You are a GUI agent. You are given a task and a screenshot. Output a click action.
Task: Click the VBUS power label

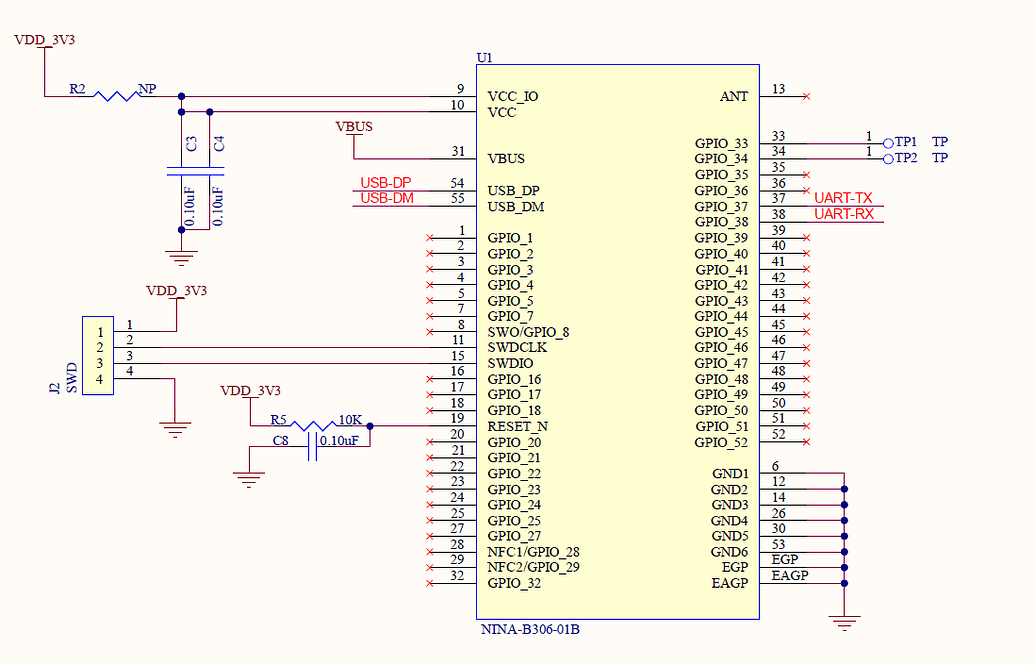click(354, 127)
